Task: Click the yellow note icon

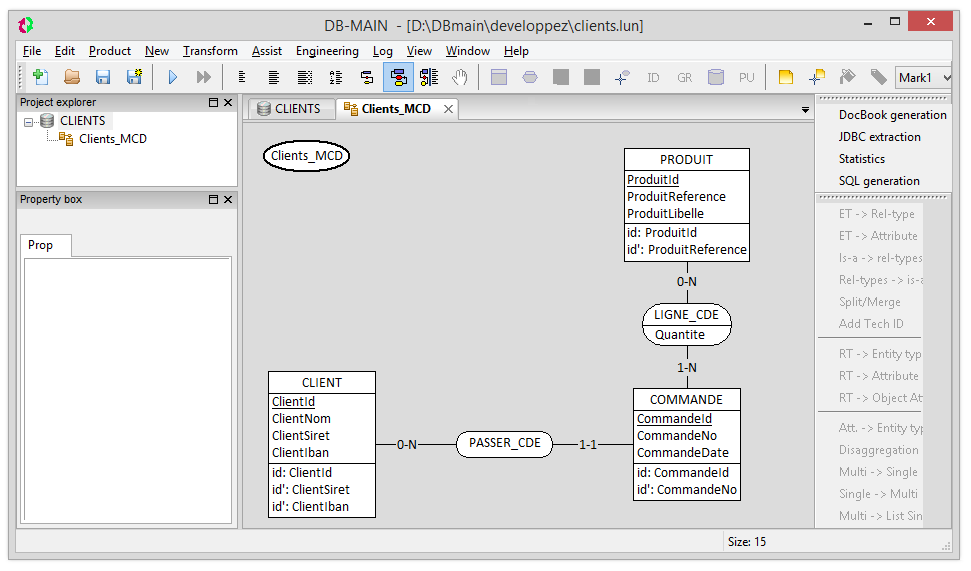Action: tap(786, 77)
